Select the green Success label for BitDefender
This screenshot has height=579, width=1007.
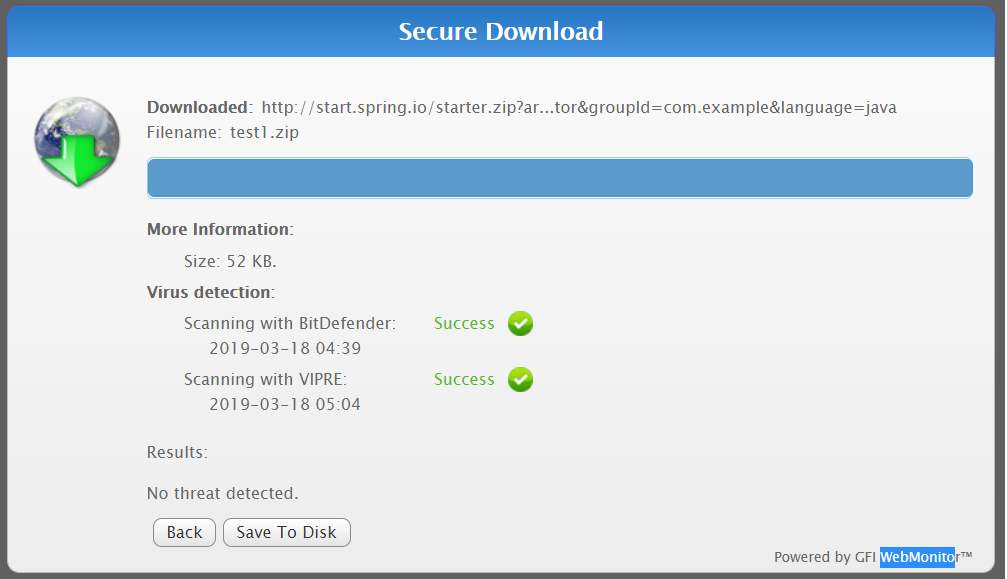point(464,323)
